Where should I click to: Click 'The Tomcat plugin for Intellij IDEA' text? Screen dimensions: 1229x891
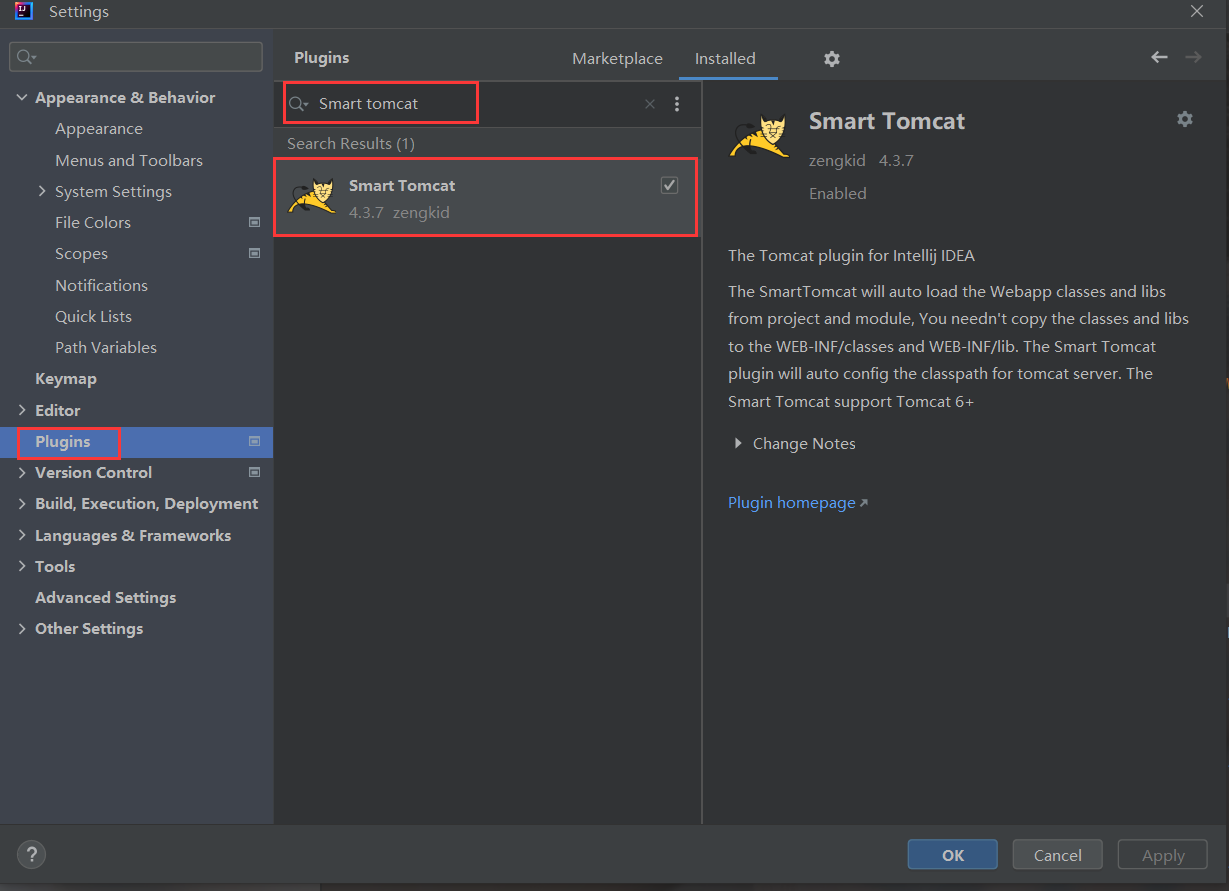click(x=851, y=255)
